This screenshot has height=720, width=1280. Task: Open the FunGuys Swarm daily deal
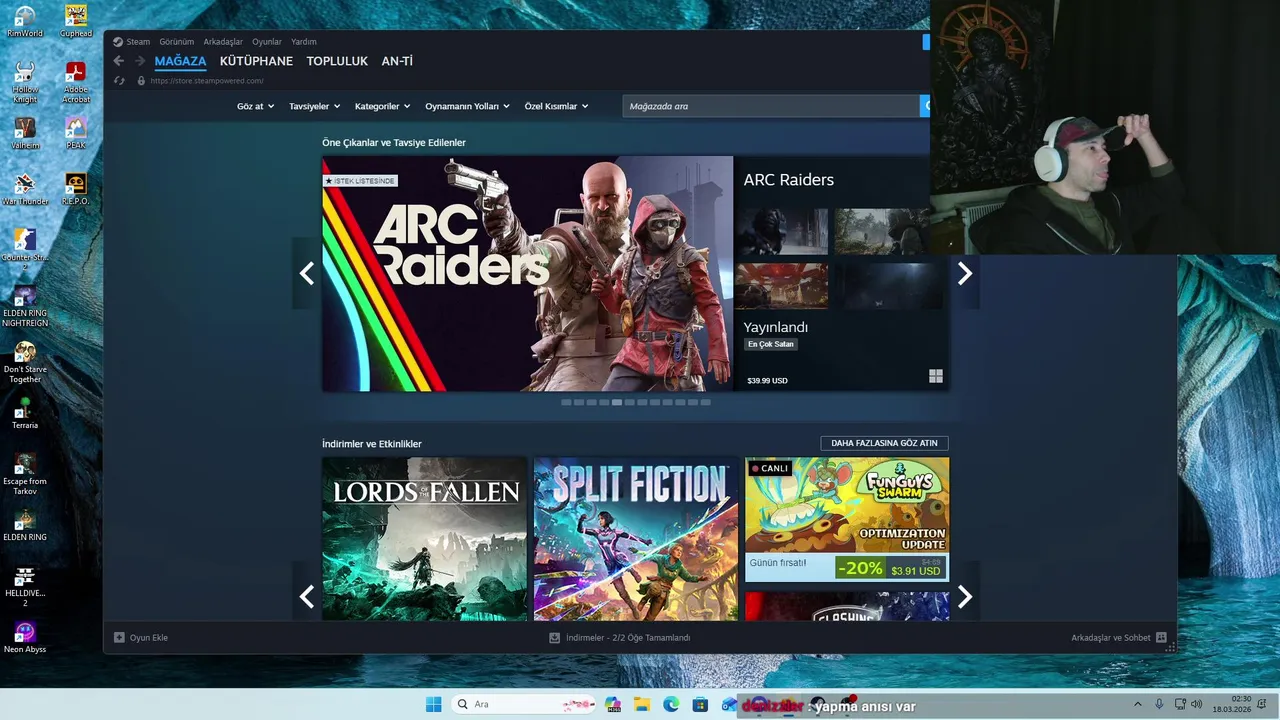tap(847, 519)
